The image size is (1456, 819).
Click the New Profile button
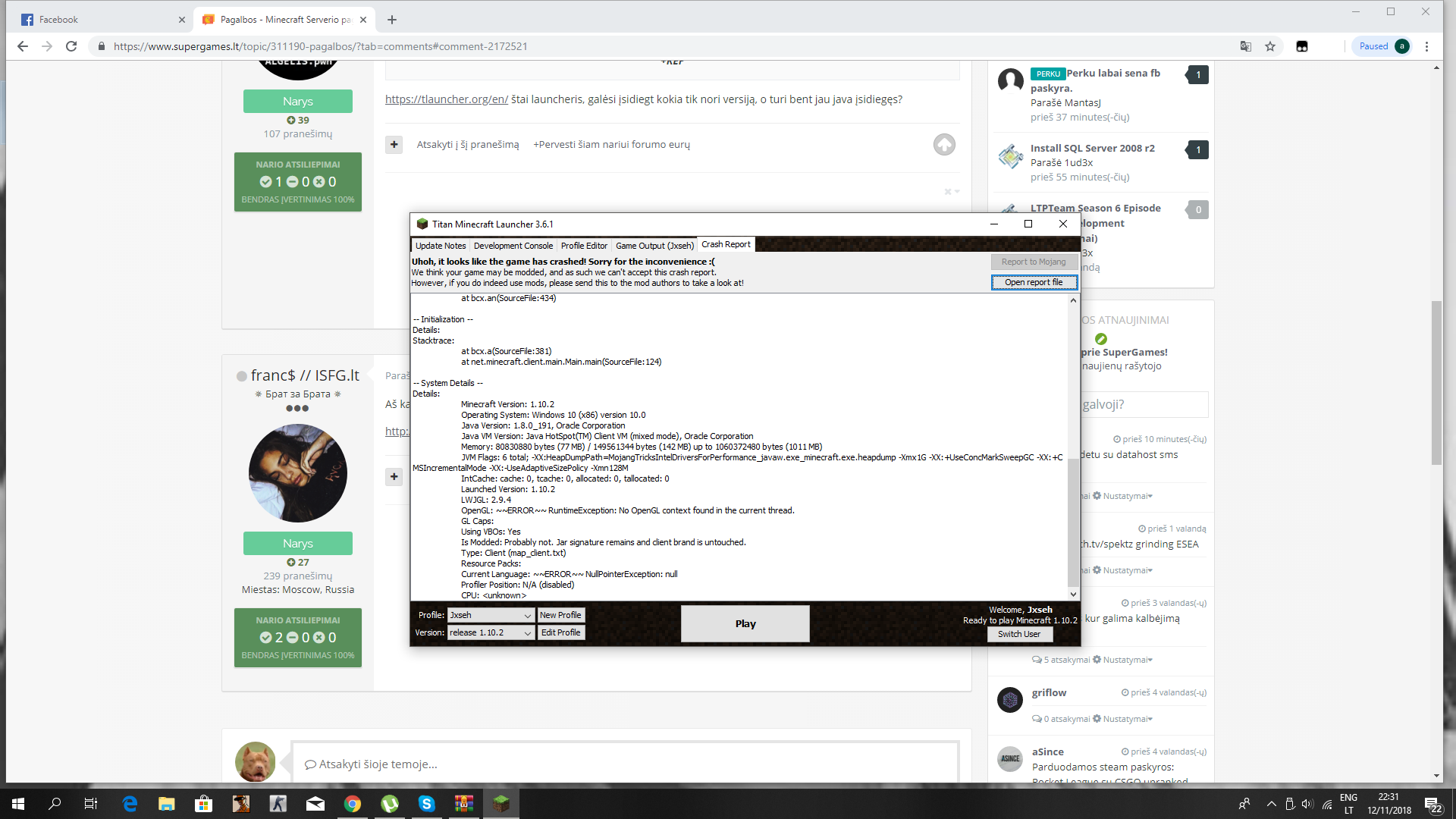click(560, 615)
